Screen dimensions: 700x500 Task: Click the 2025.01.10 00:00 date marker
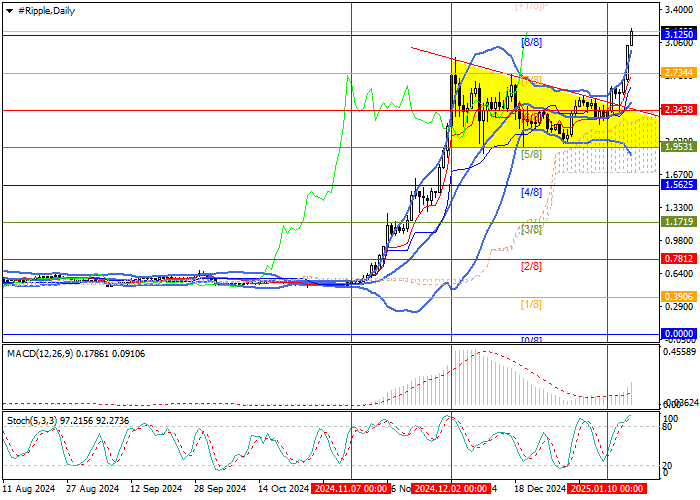(x=607, y=489)
